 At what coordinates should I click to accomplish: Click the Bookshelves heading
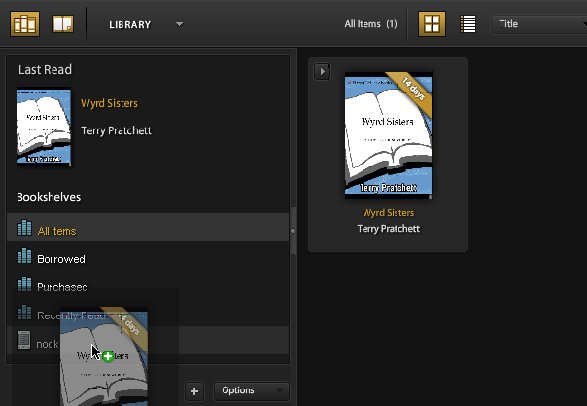point(49,197)
